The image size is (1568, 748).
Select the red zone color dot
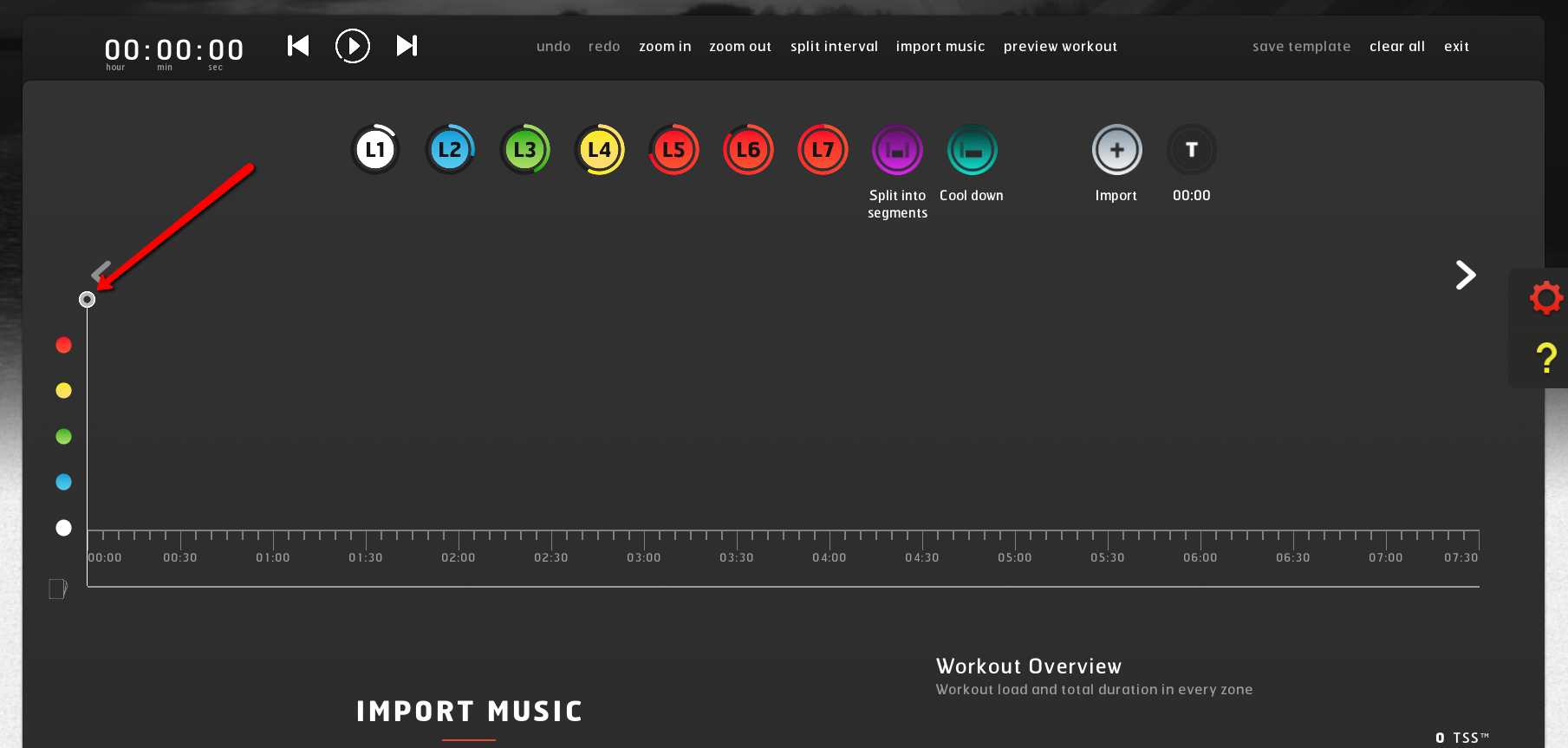click(63, 345)
